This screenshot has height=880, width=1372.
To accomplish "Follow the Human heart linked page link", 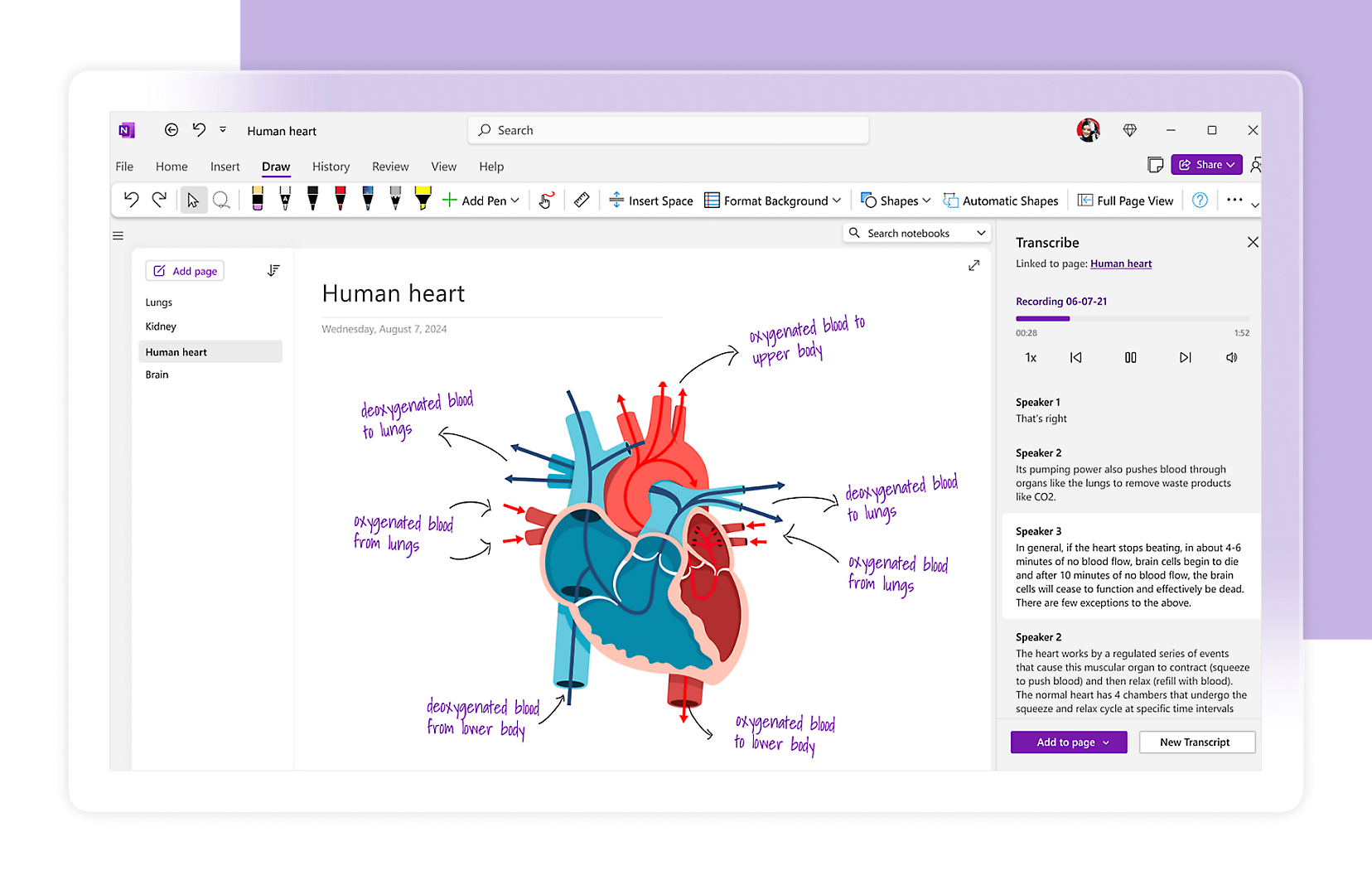I will point(1121,264).
